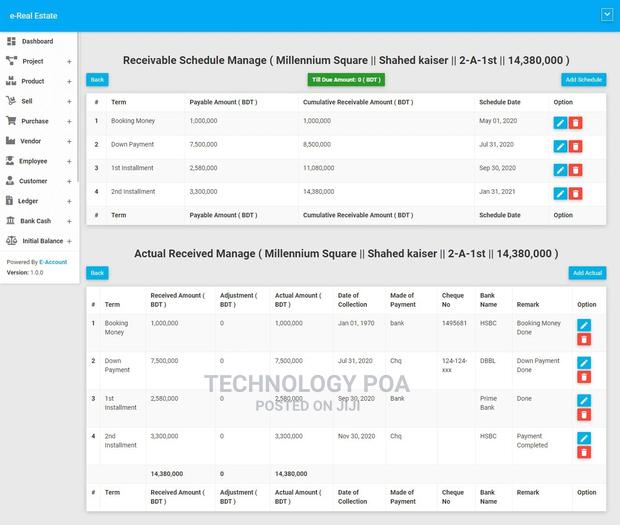The image size is (620, 525).
Task: Open the Dashboard menu item
Action: [37, 41]
